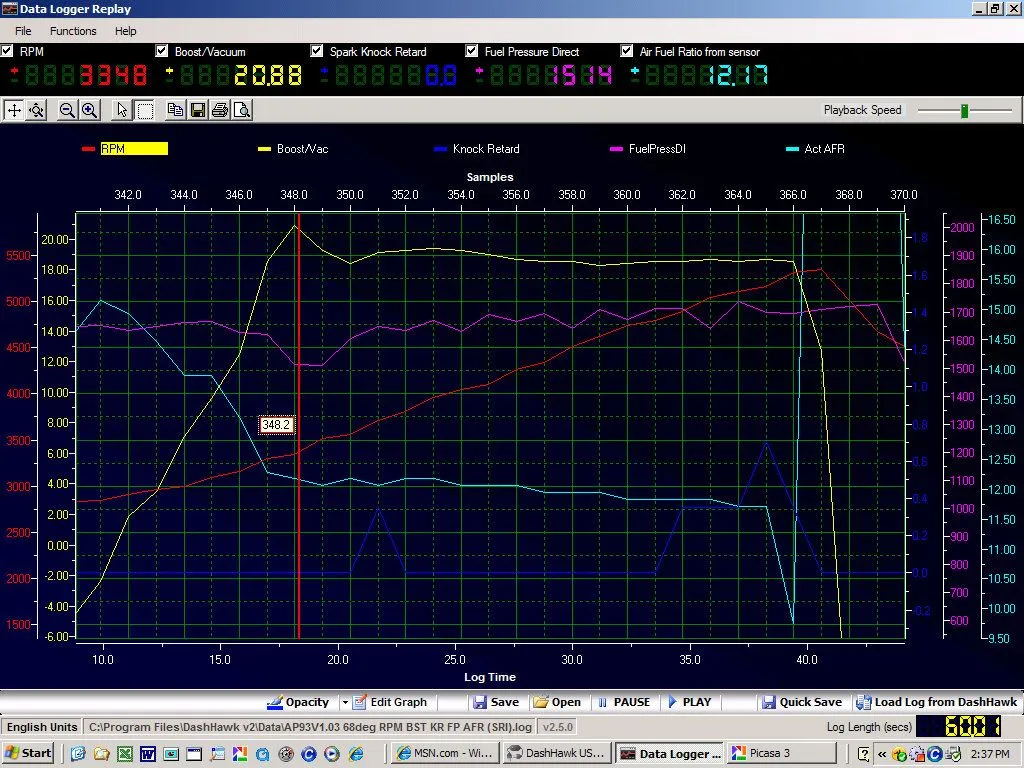Open the Functions menu
Screen dimensions: 1024x768
[73, 31]
